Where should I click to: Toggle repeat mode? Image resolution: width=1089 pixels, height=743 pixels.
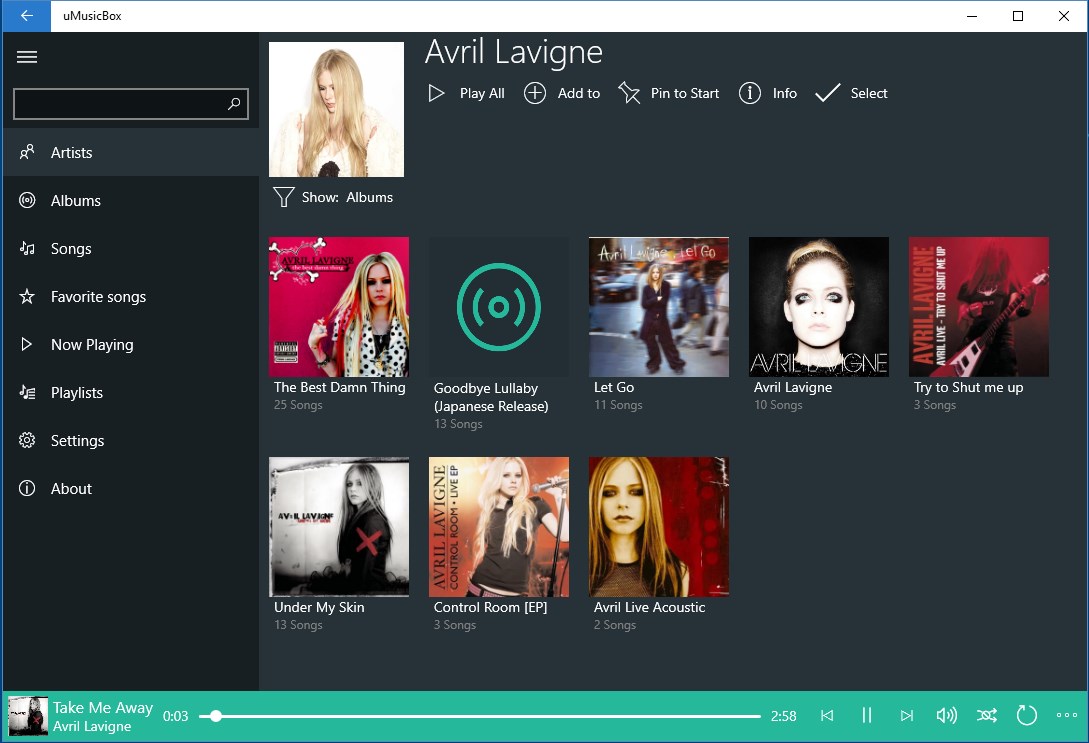pyautogui.click(x=1026, y=715)
